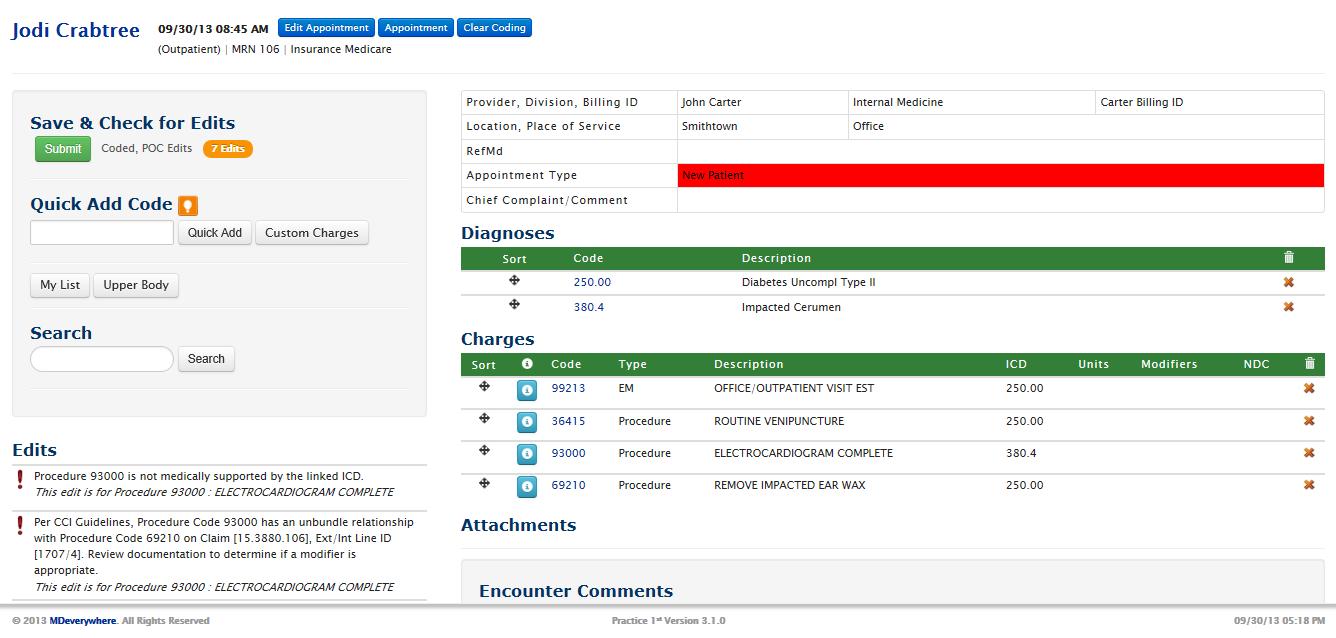Click the sort crosshair for diagnosis 250.00
Screen dimensions: 1336x638
(514, 282)
